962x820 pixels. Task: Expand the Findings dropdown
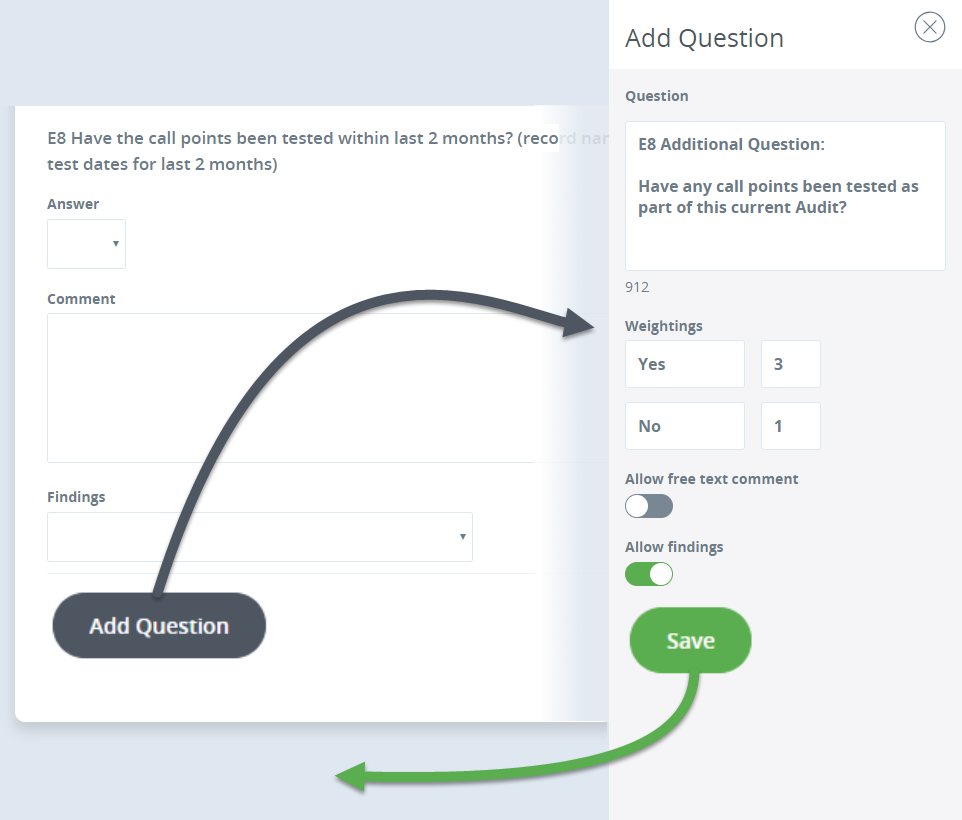point(260,537)
